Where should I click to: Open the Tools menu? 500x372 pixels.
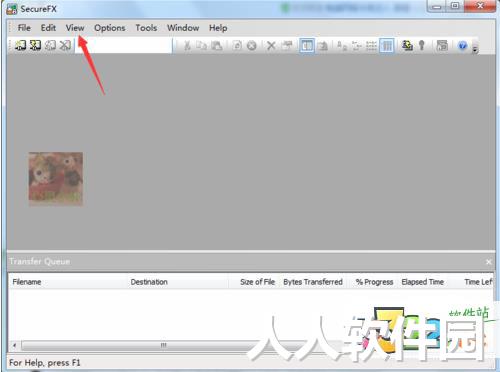[x=146, y=28]
